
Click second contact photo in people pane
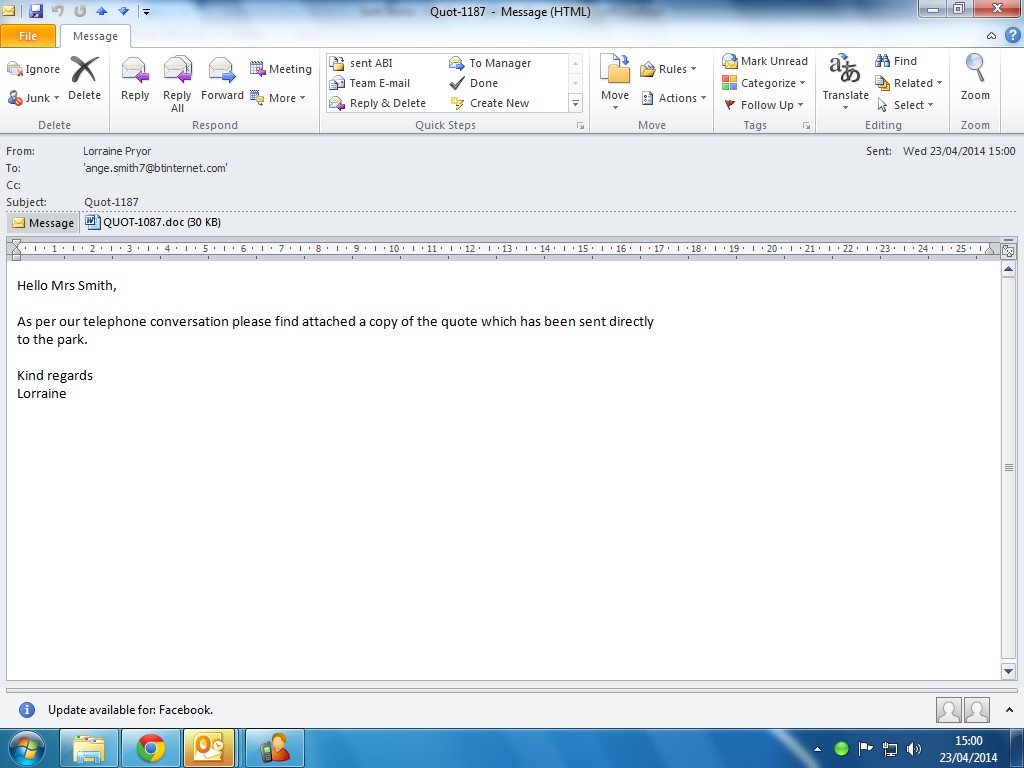point(977,710)
